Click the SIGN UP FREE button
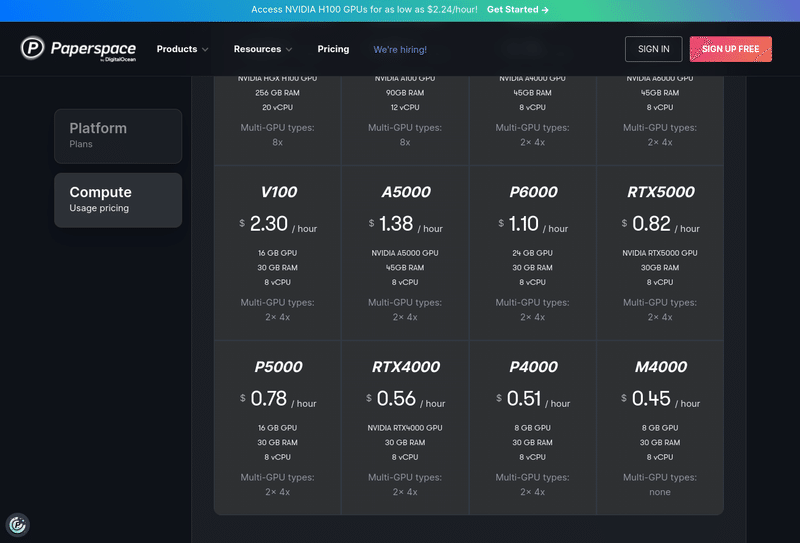This screenshot has width=800, height=543. tap(731, 49)
